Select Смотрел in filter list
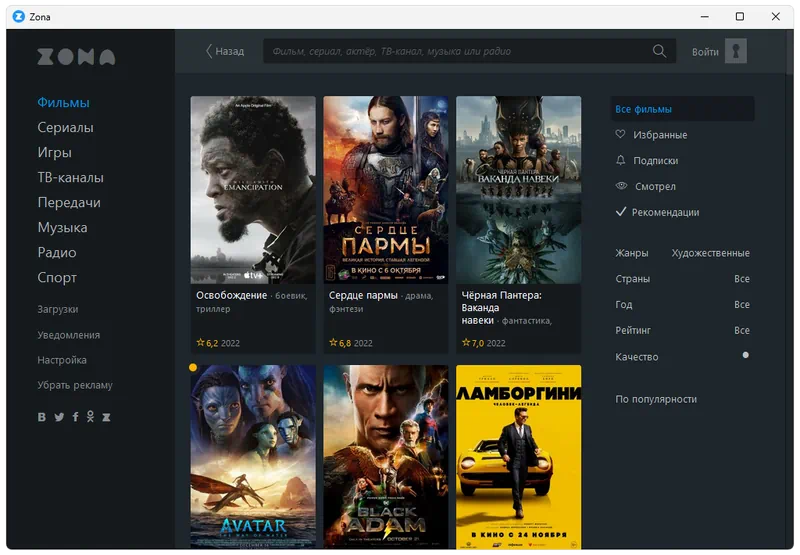This screenshot has height=555, width=800. pos(655,186)
